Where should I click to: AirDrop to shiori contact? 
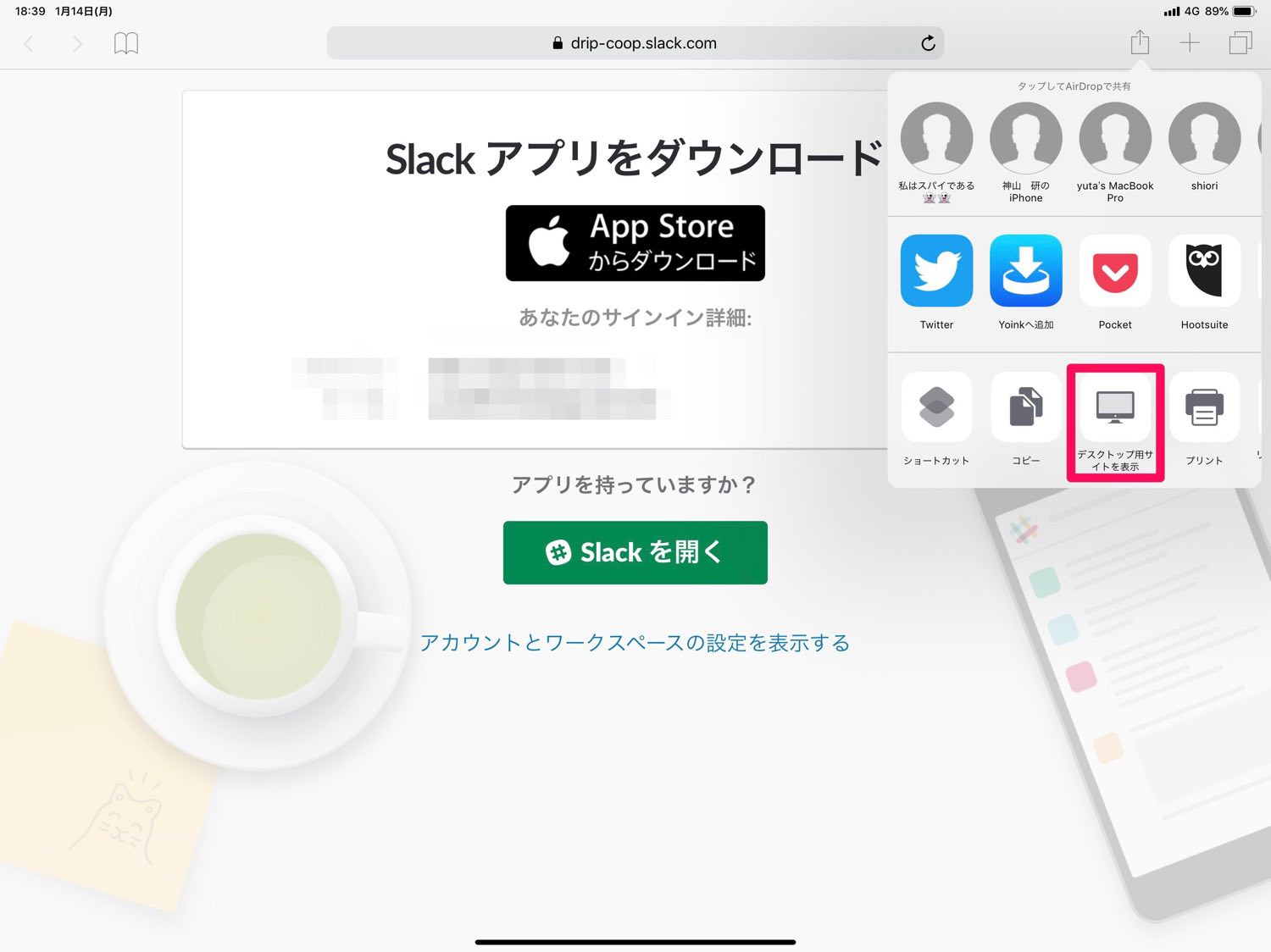click(x=1204, y=147)
